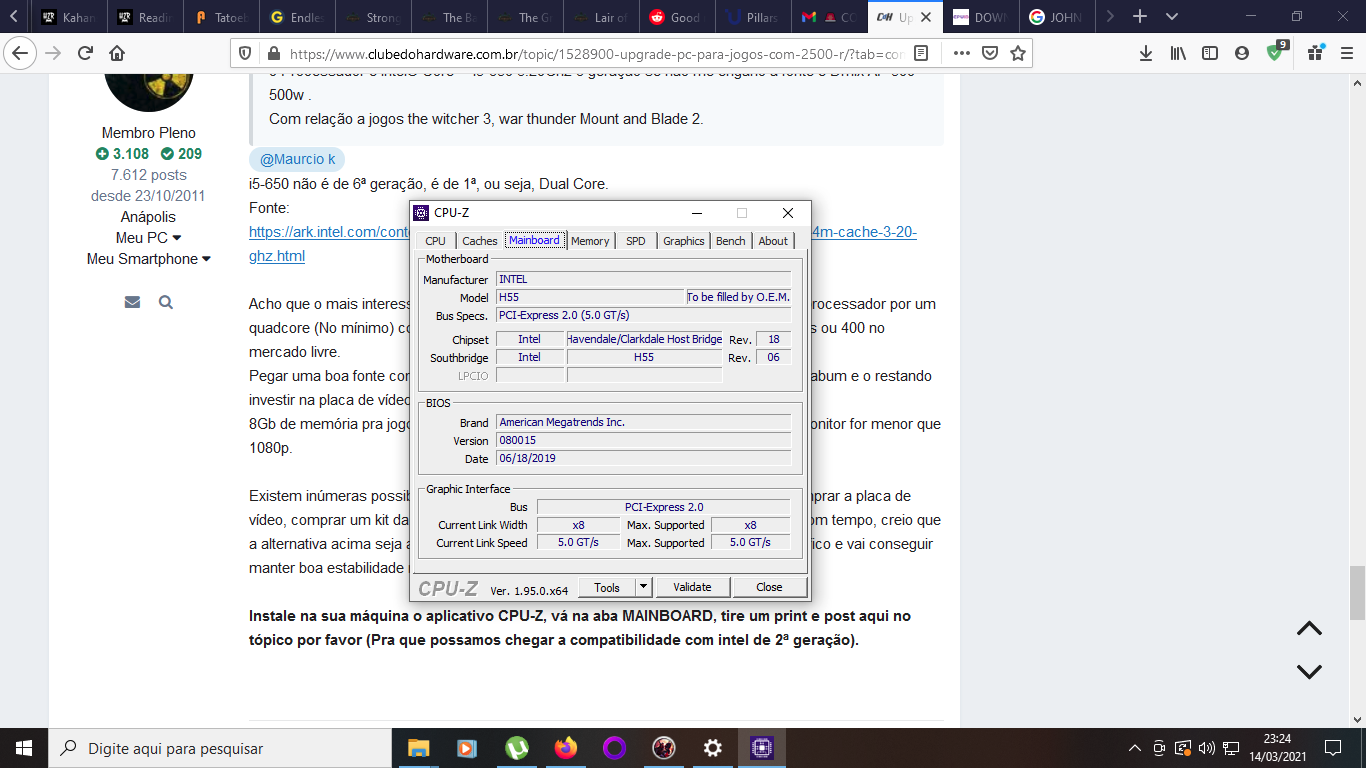Open the About tab in CPU-Z
The height and width of the screenshot is (768, 1366).
[x=773, y=241]
